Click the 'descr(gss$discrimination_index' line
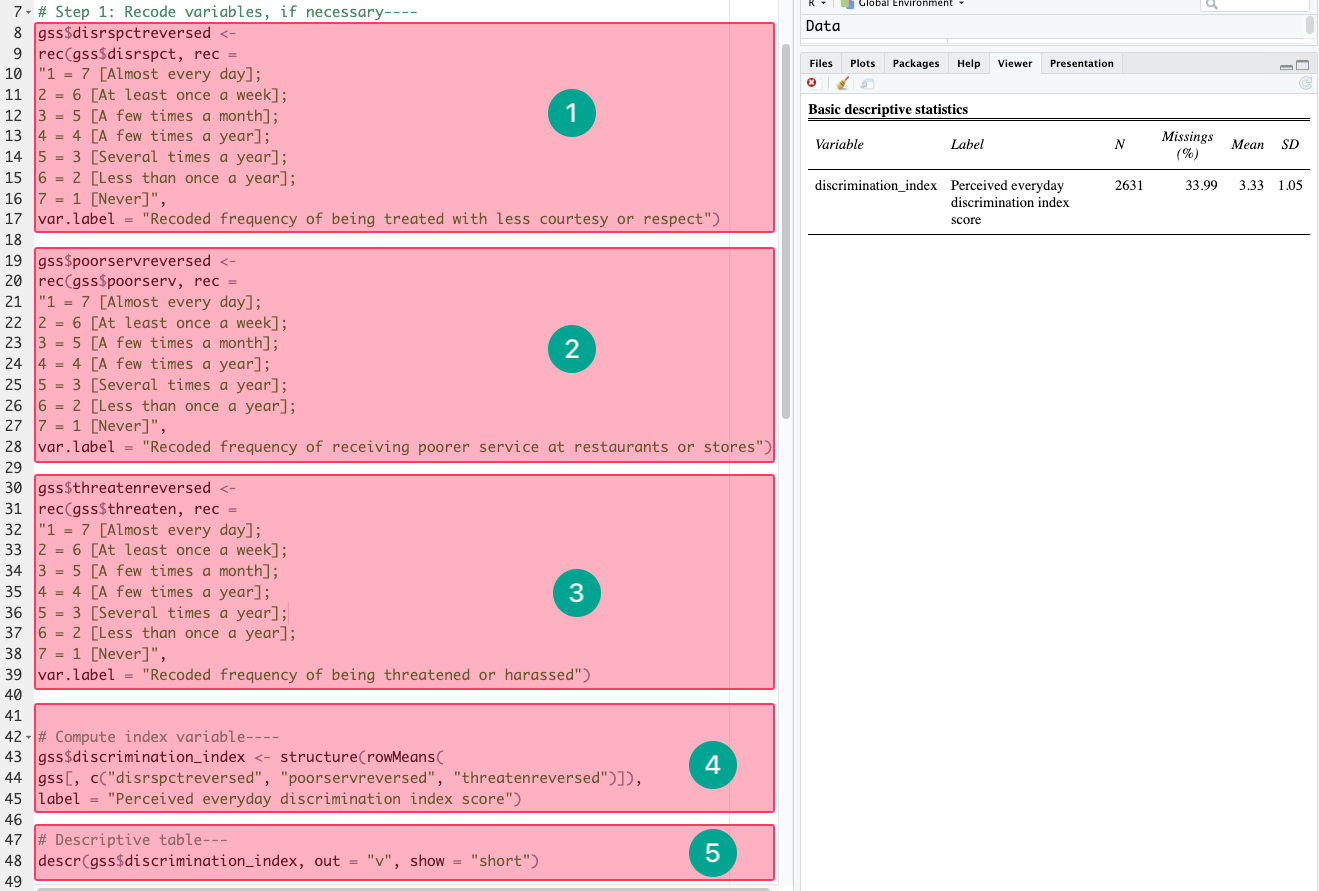The image size is (1319, 891). pyautogui.click(x=288, y=861)
